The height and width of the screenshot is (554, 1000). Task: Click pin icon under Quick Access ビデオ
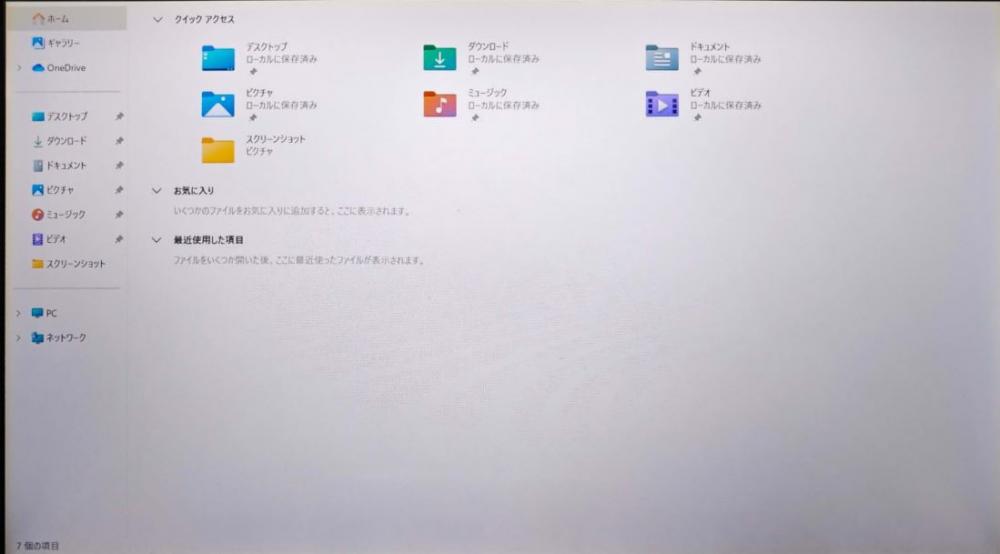coord(697,118)
